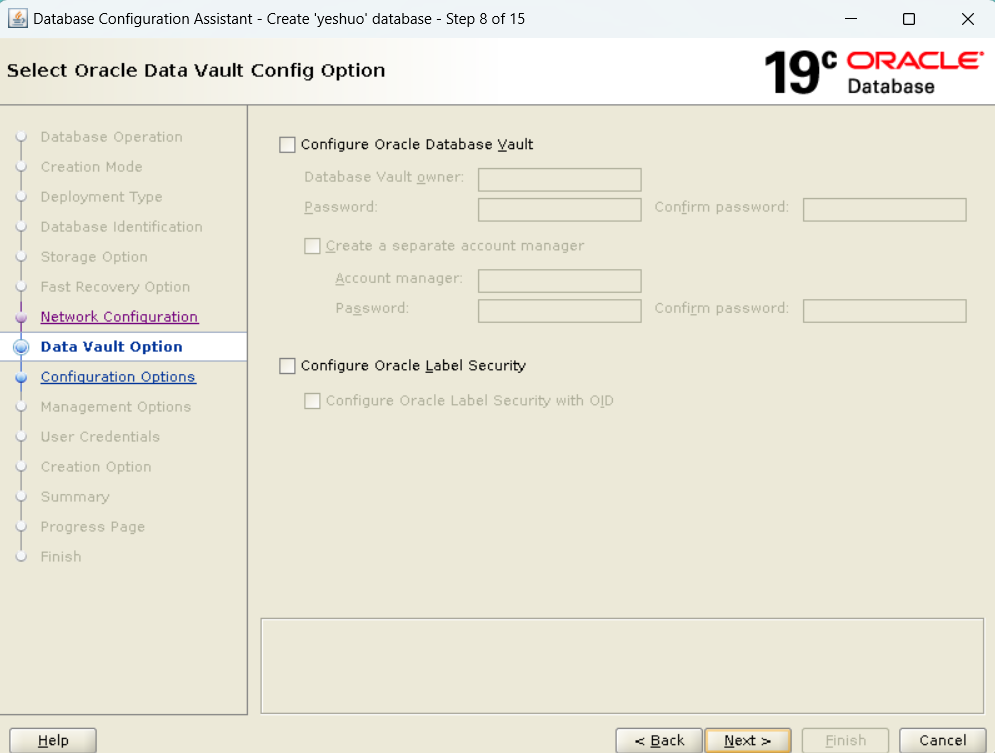Viewport: 995px width, 753px height.
Task: Tick Create a separate account manager
Action: [312, 246]
